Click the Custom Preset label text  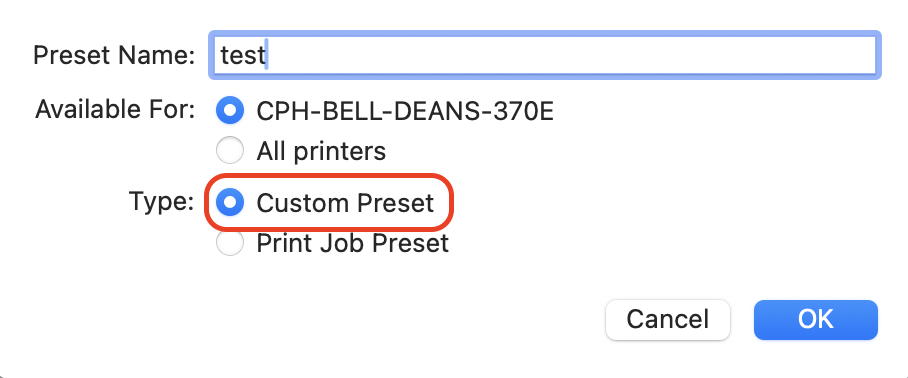click(345, 203)
